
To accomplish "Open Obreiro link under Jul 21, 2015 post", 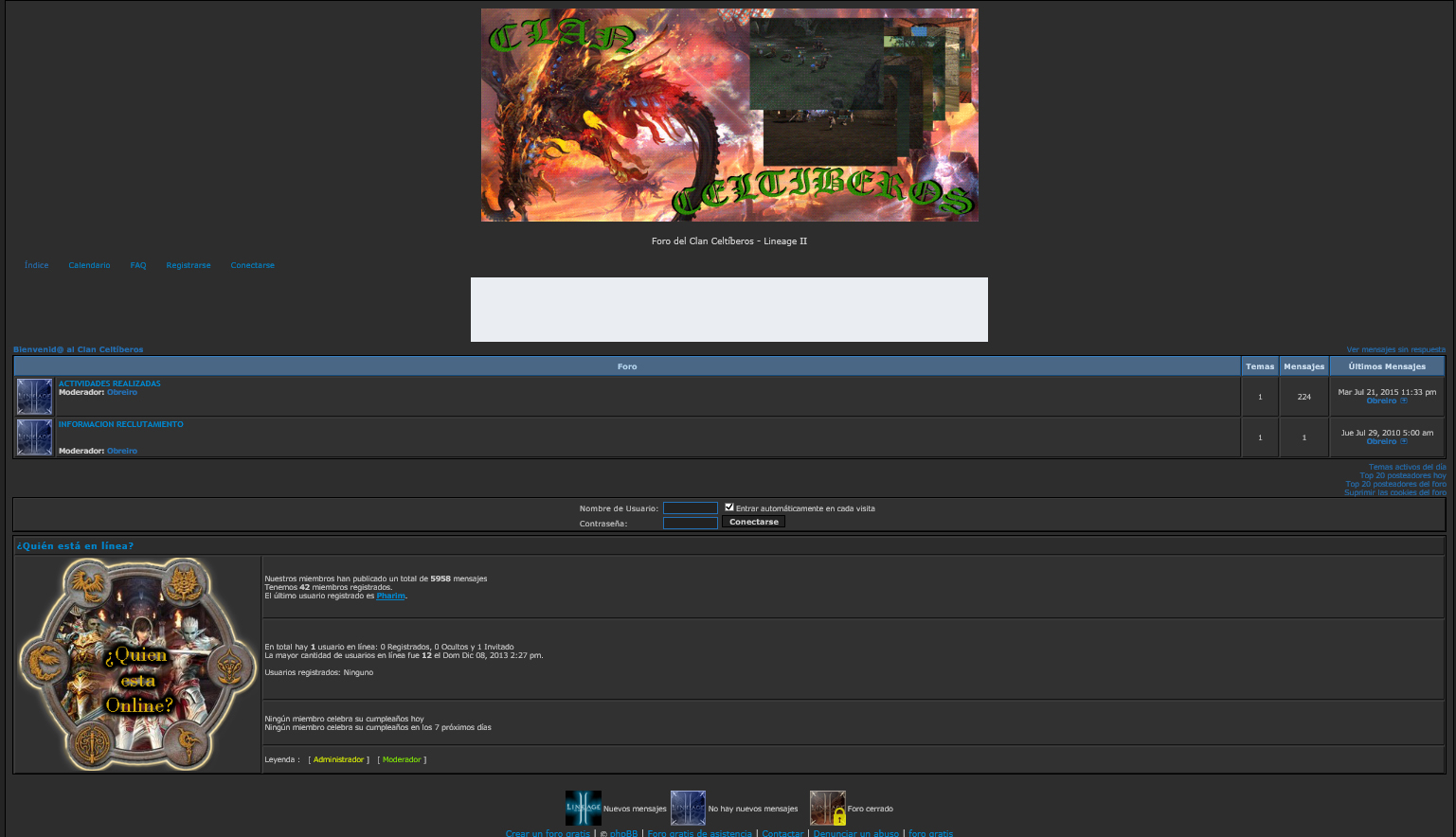I will click(x=1381, y=401).
